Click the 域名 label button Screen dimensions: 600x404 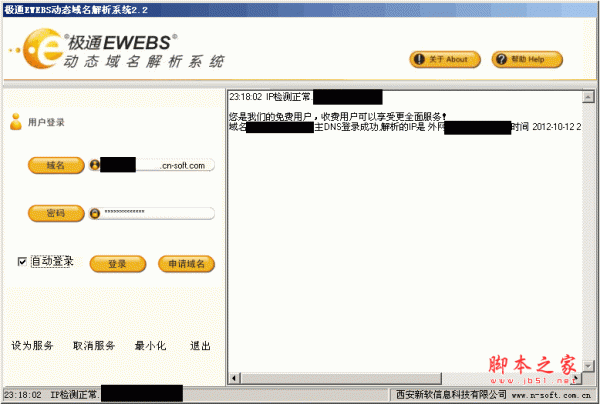click(x=56, y=165)
